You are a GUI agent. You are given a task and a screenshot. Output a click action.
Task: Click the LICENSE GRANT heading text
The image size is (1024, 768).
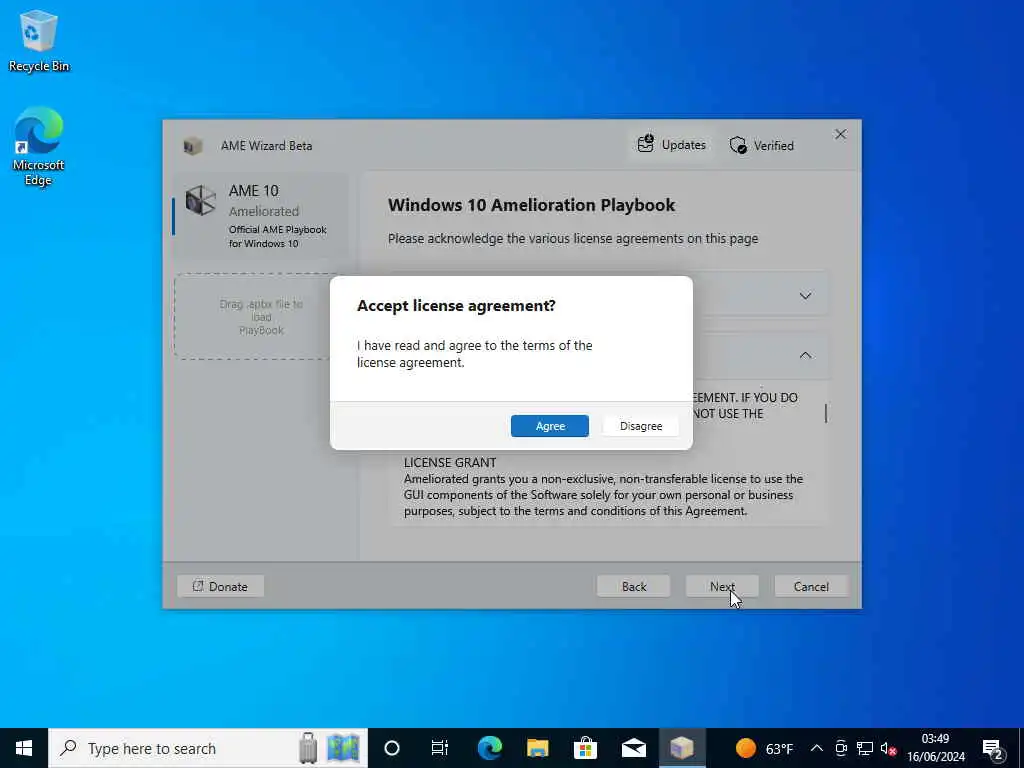pyautogui.click(x=450, y=462)
